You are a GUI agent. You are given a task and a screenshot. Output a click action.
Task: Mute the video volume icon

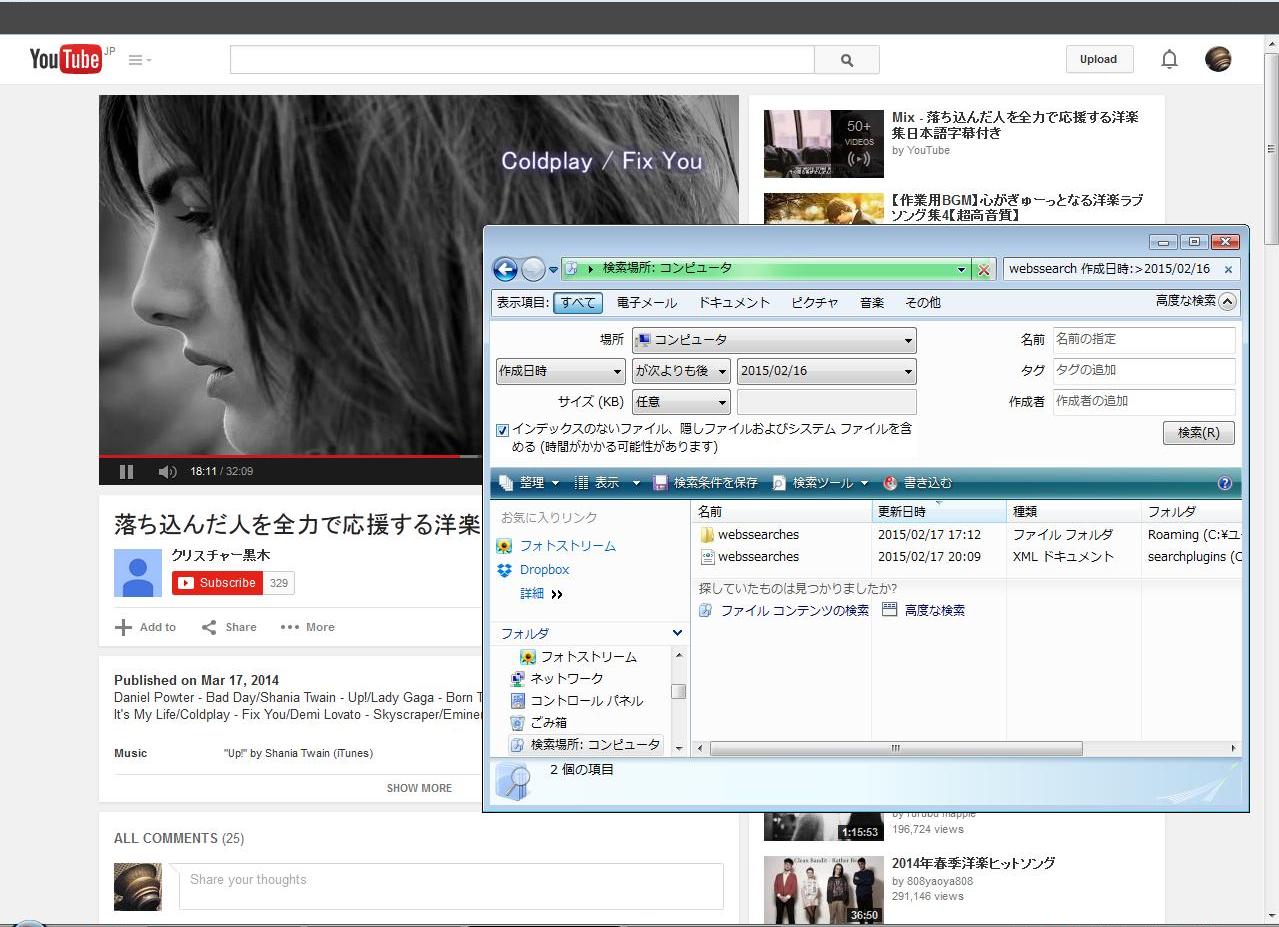pos(167,472)
